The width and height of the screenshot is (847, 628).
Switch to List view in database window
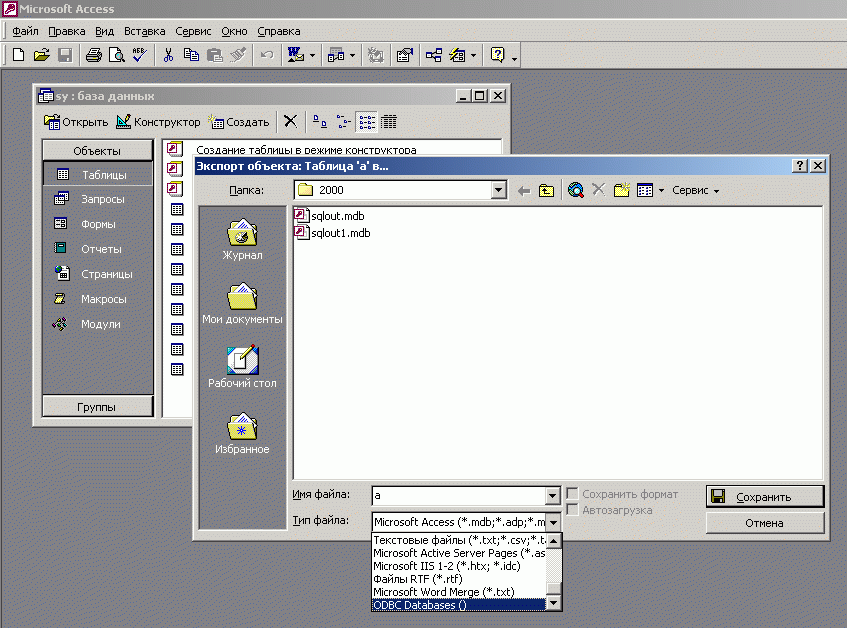click(x=367, y=122)
